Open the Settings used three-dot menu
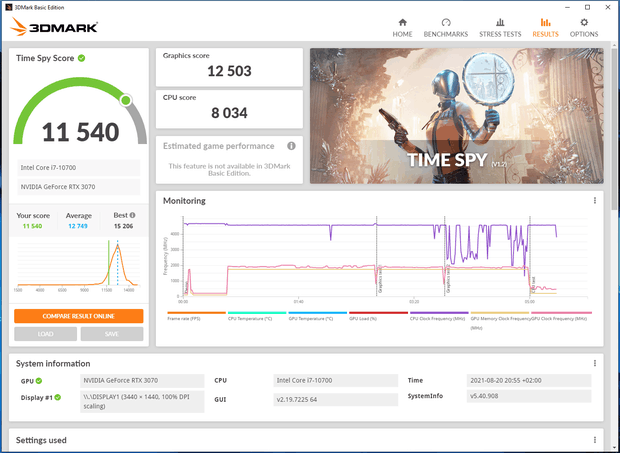Viewport: 620px width, 453px height. click(595, 440)
